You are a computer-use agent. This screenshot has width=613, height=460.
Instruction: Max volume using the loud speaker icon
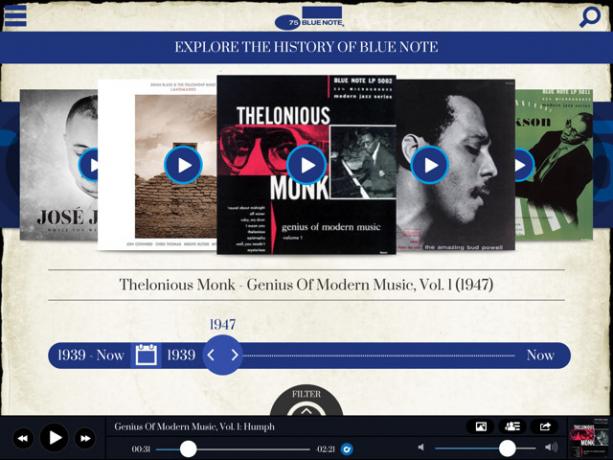(x=552, y=447)
